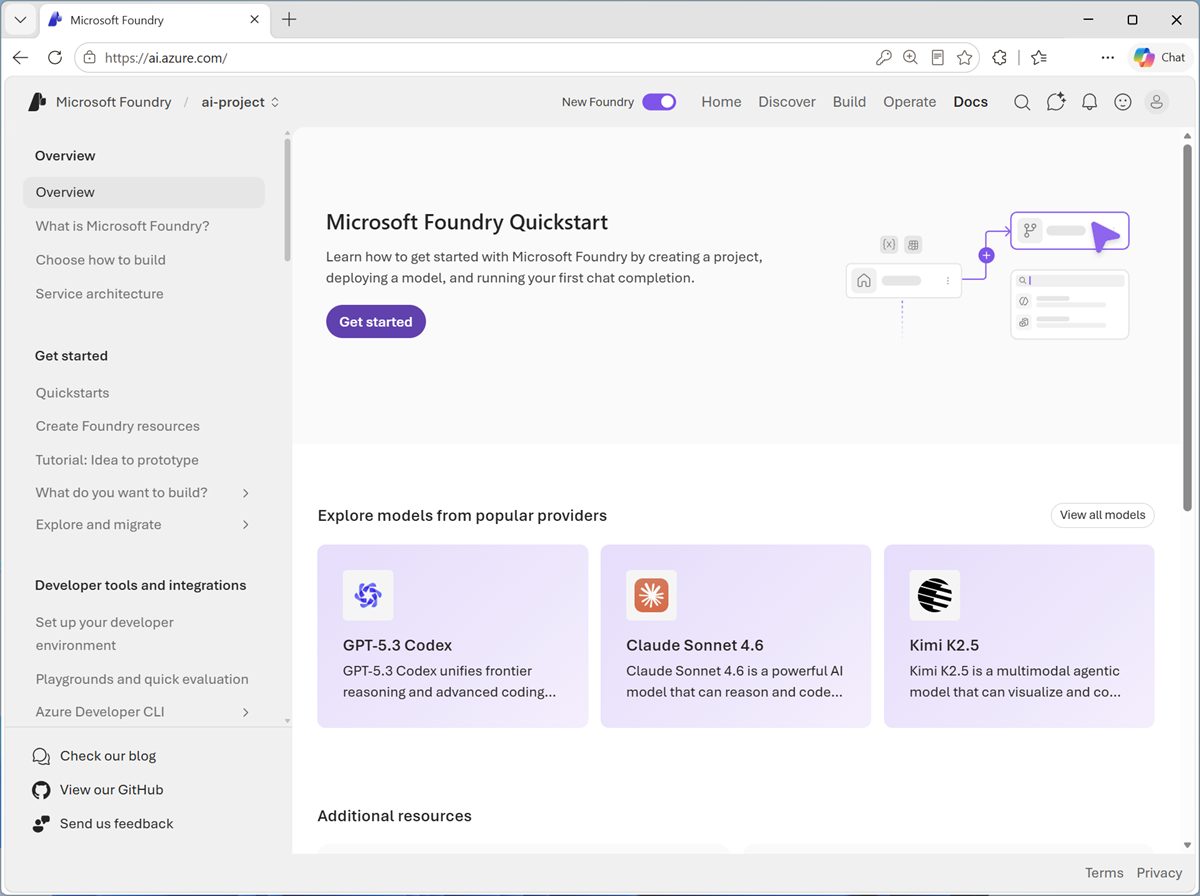Screen dimensions: 1200x896
Task: Click the sidebar vertical scrollbar
Action: [x=288, y=198]
